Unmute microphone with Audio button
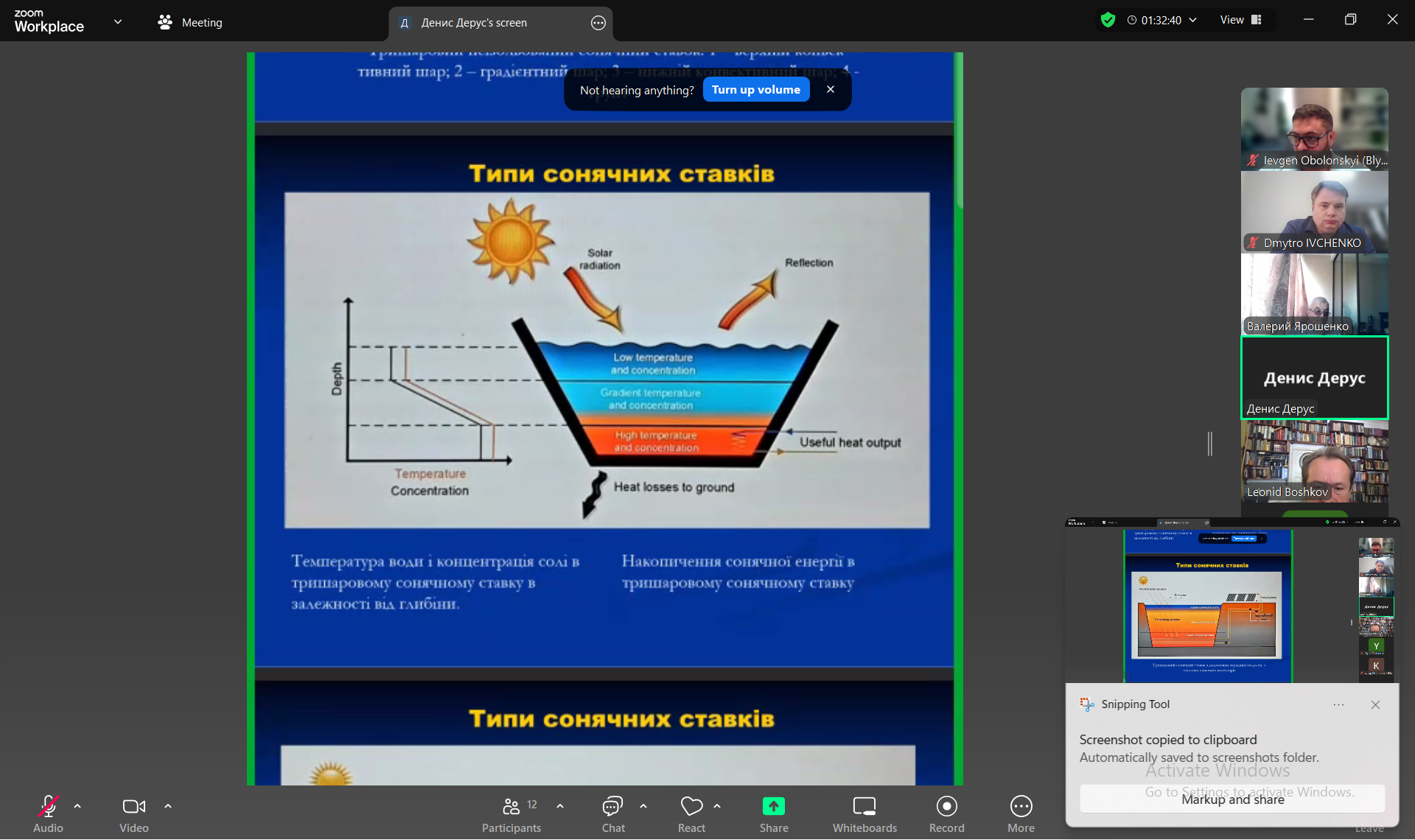 coord(48,814)
